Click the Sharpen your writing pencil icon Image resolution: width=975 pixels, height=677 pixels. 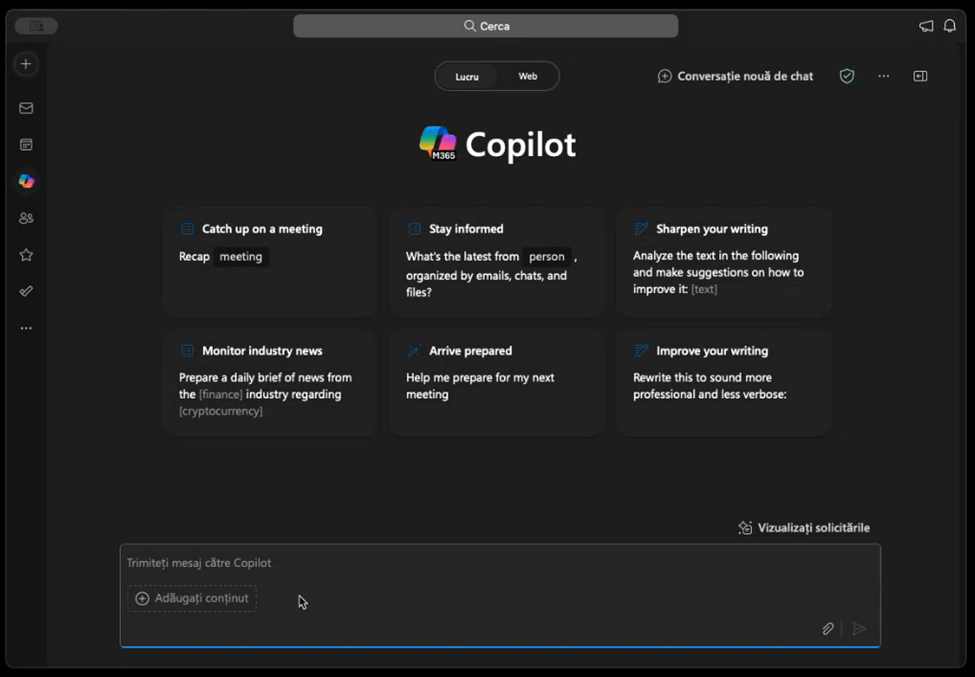click(640, 229)
